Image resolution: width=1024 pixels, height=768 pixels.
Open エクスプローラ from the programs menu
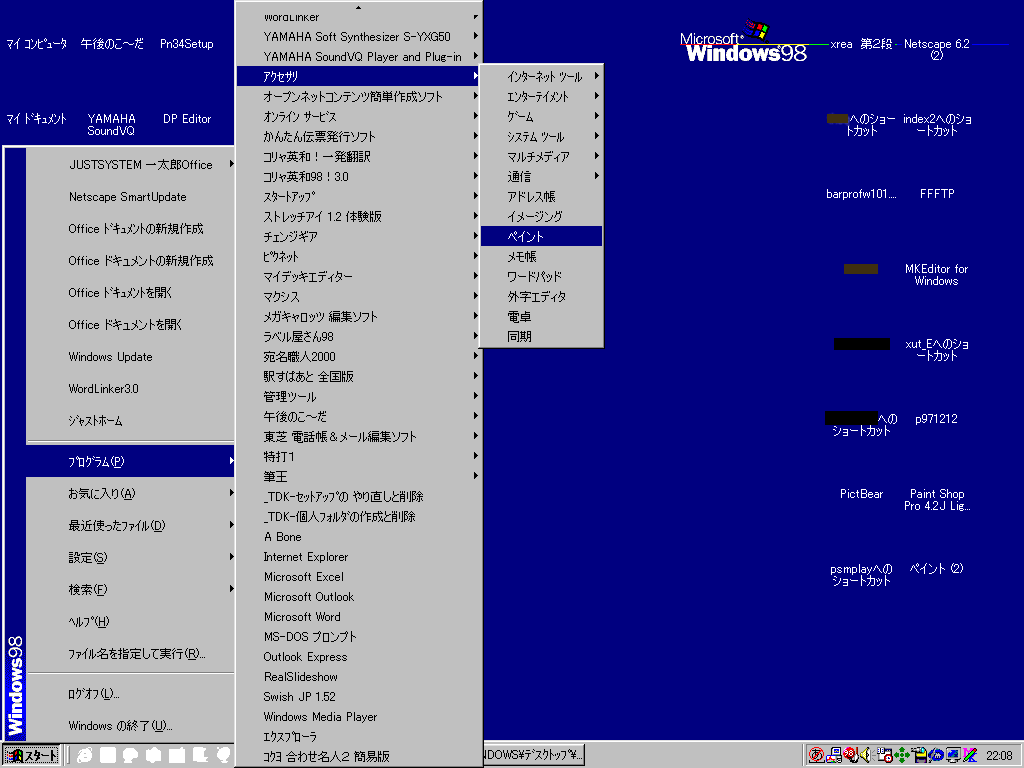[x=359, y=737]
